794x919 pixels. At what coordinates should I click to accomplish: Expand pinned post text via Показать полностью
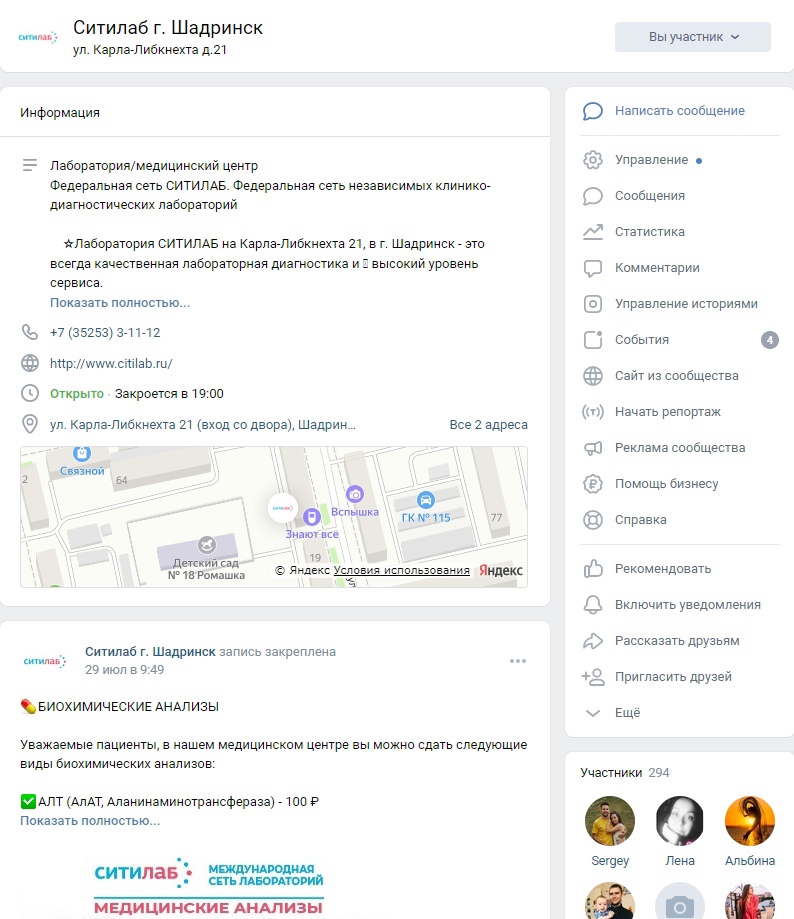point(90,821)
